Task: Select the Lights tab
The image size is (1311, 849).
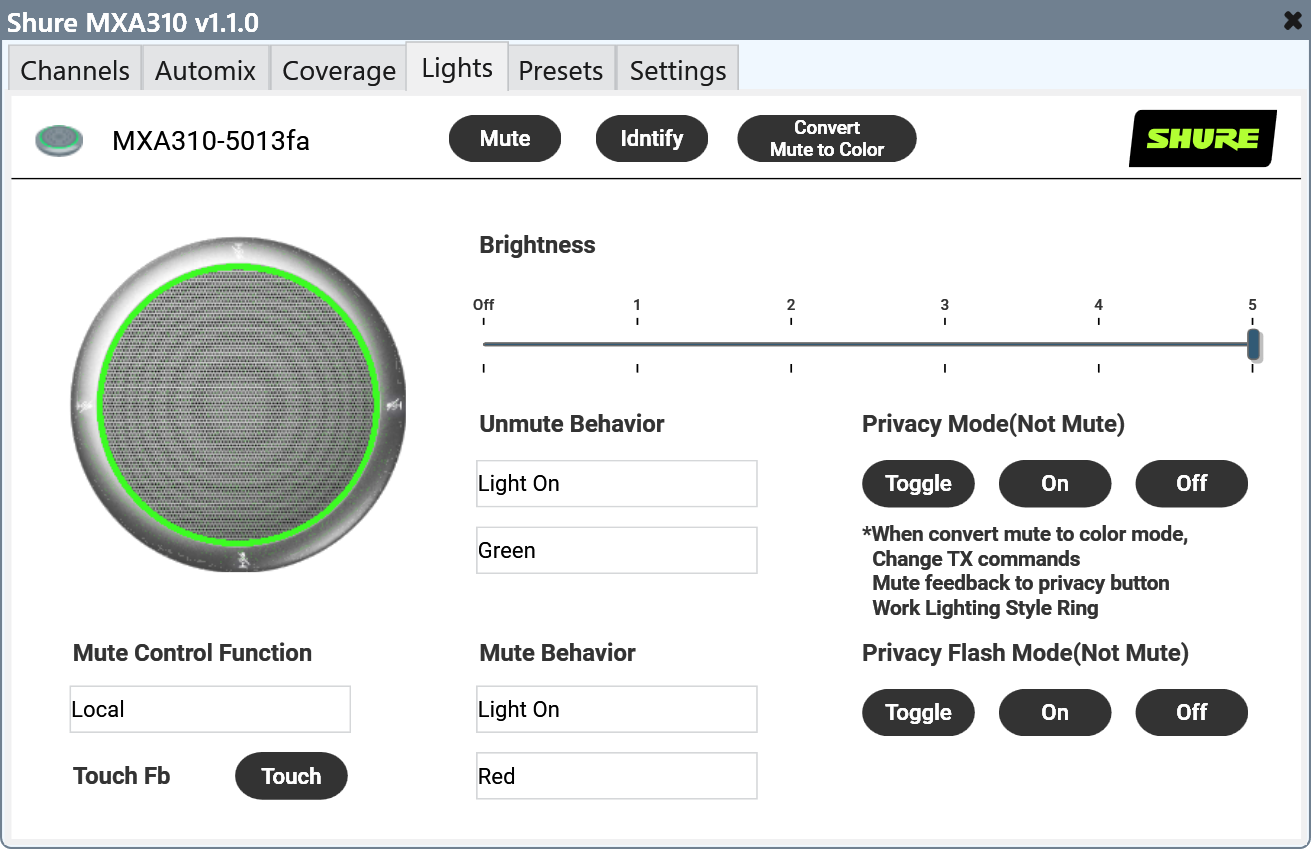Action: pos(457,68)
